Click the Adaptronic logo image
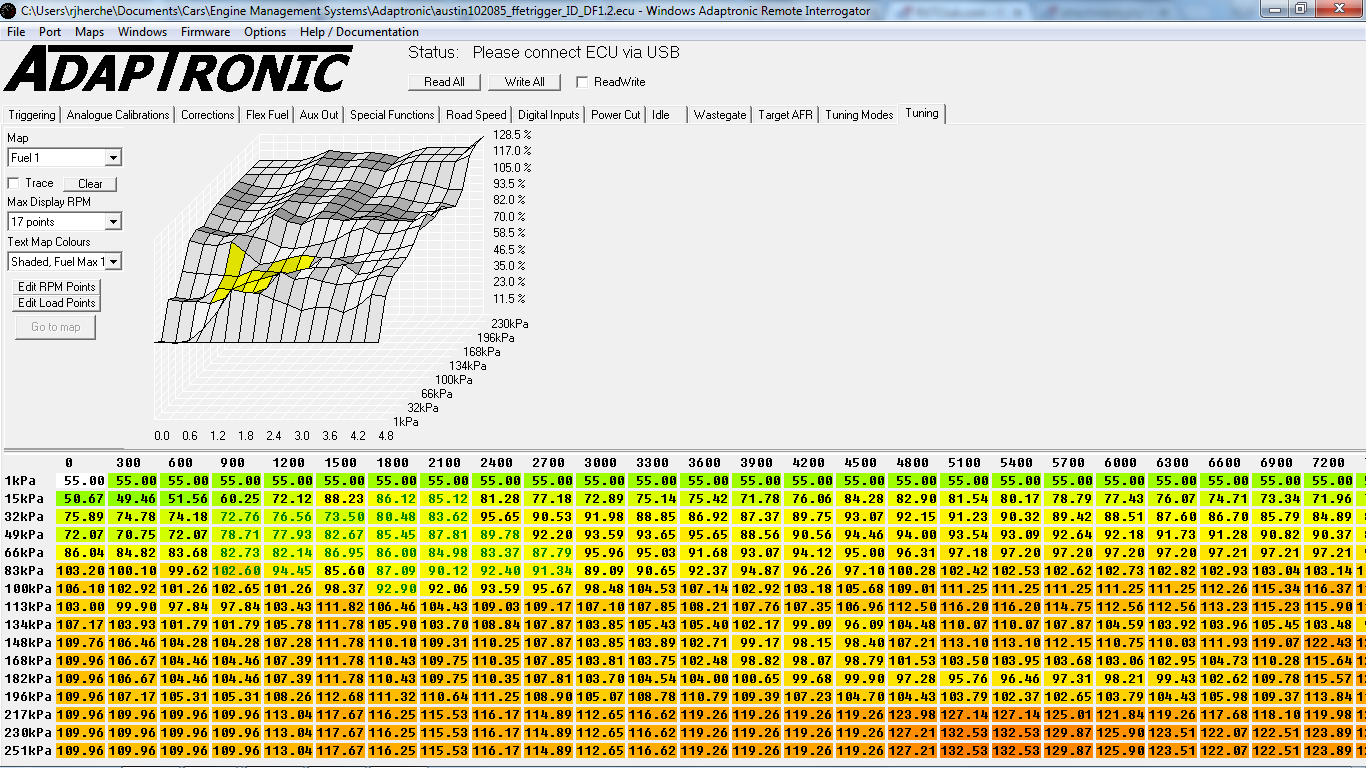The width and height of the screenshot is (1366, 768). click(178, 70)
